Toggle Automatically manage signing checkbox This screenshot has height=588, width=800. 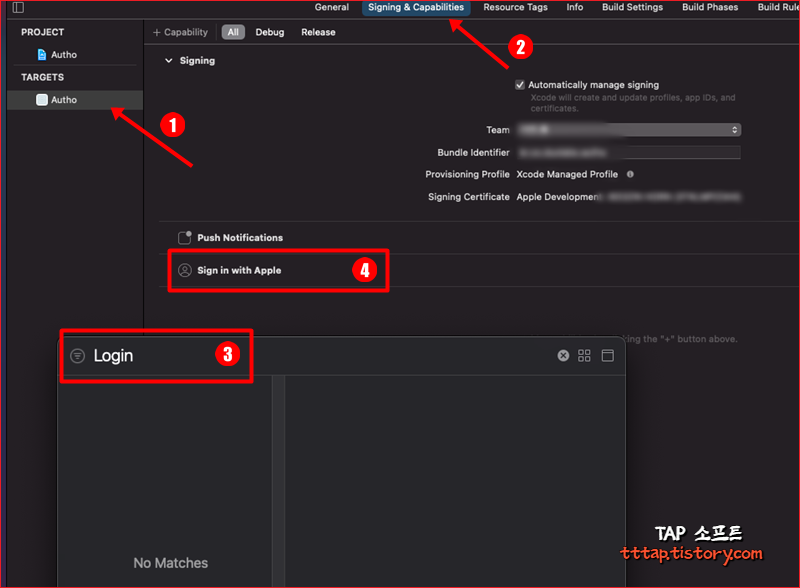520,85
